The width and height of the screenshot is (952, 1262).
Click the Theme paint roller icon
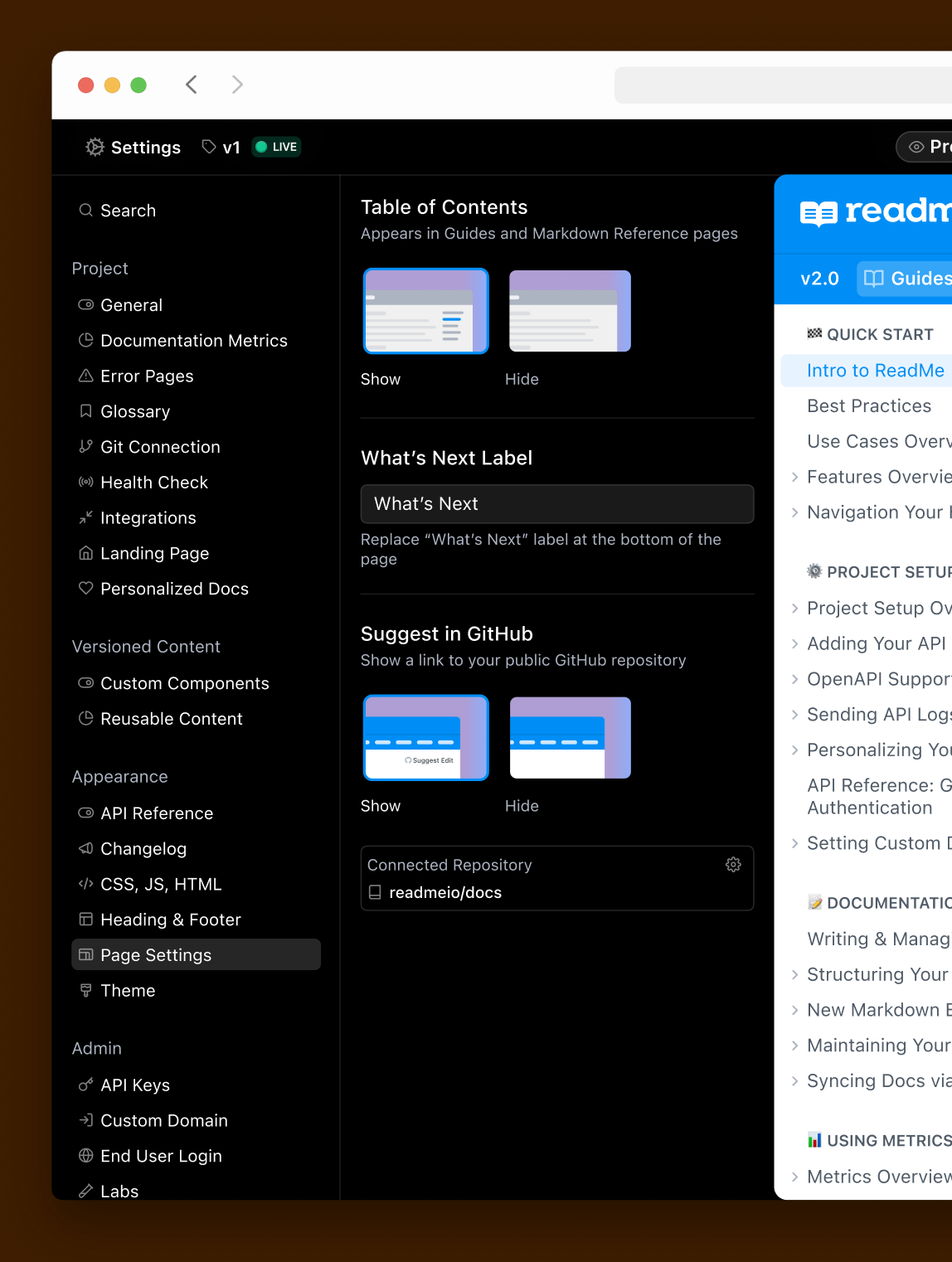[85, 990]
